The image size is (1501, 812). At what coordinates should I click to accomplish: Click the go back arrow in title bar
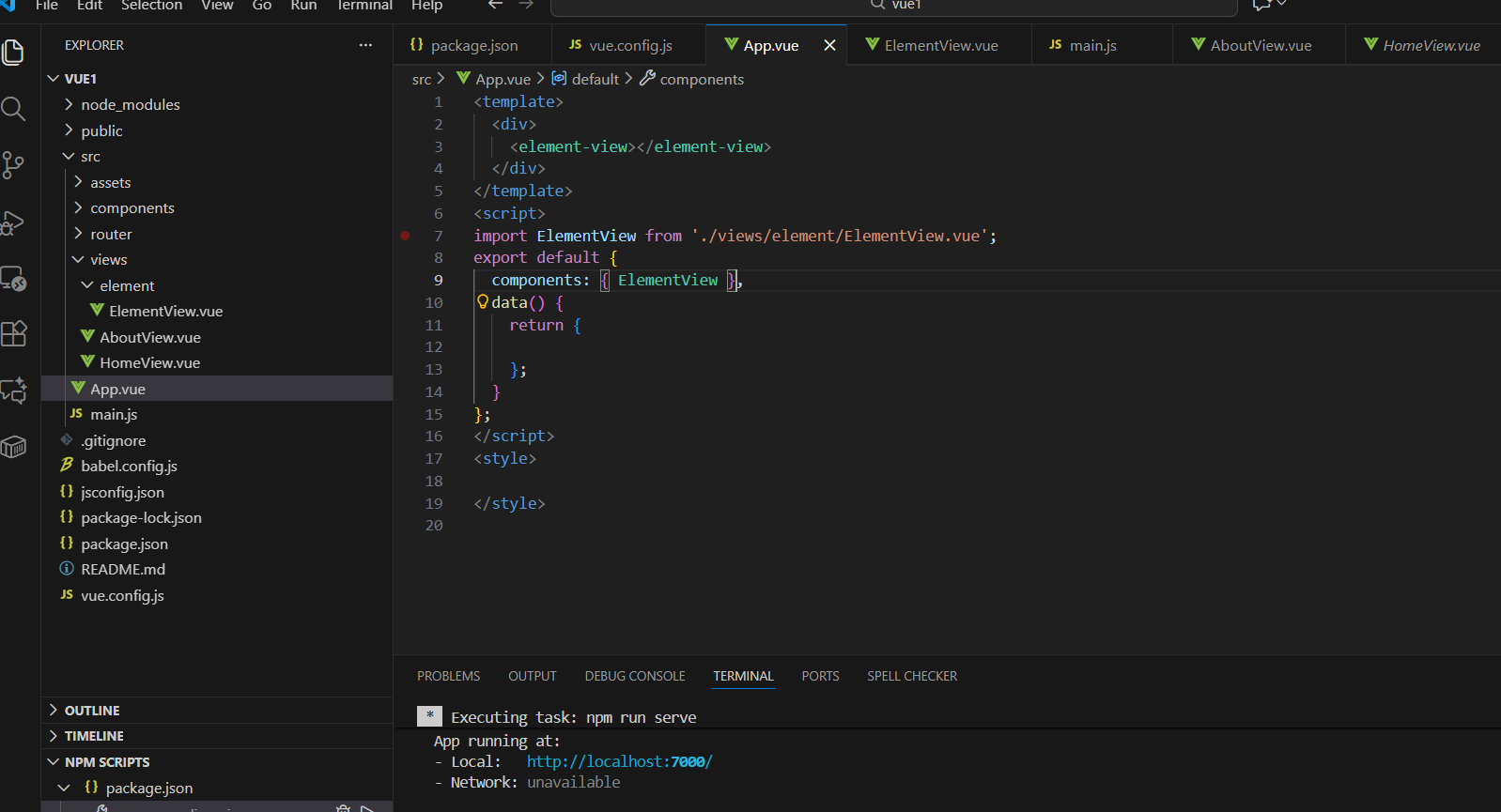tap(496, 6)
